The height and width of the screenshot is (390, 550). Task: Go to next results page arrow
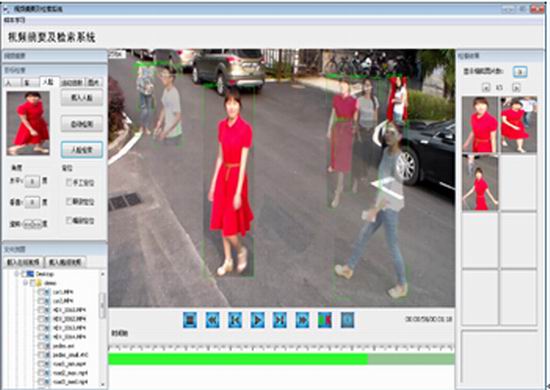[516, 87]
